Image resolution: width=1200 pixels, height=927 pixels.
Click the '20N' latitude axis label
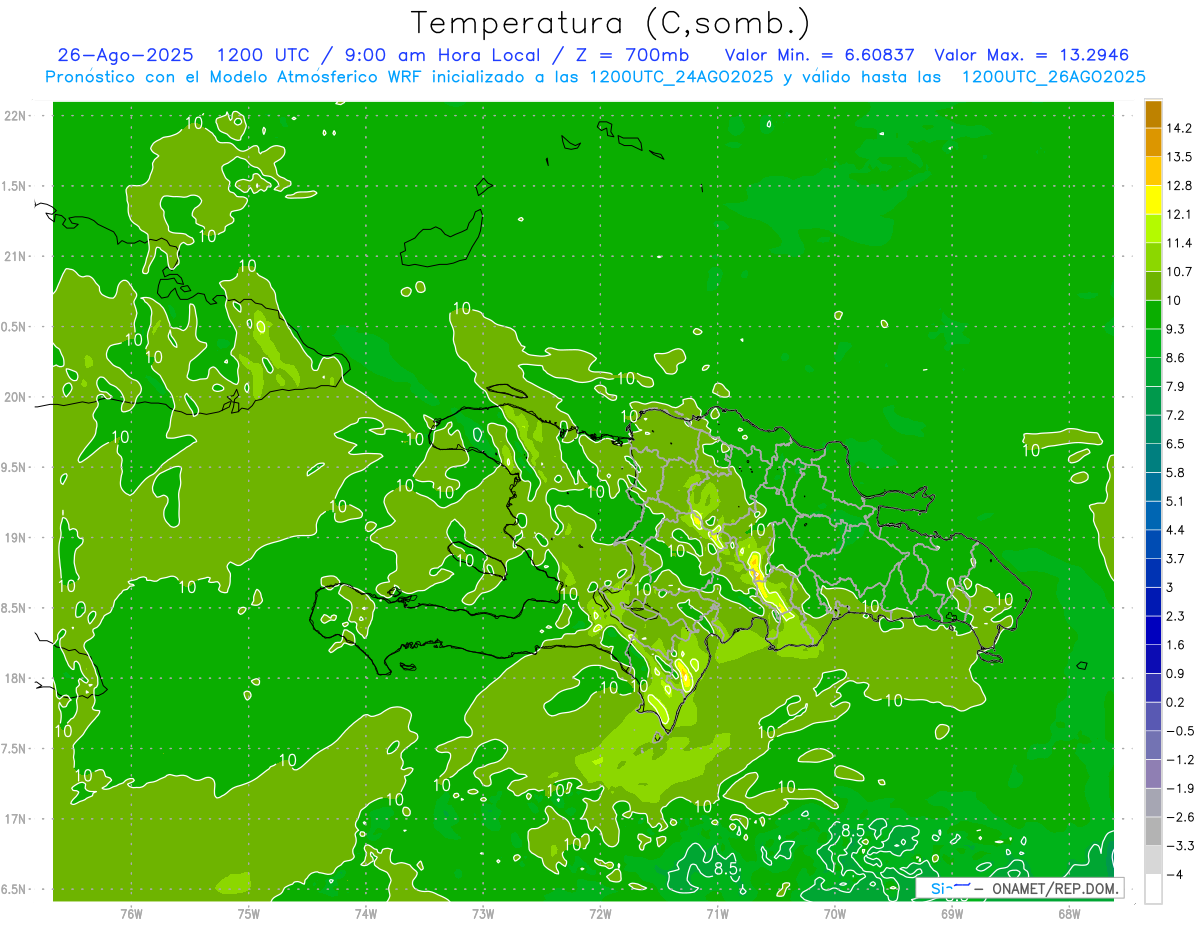tap(16, 398)
